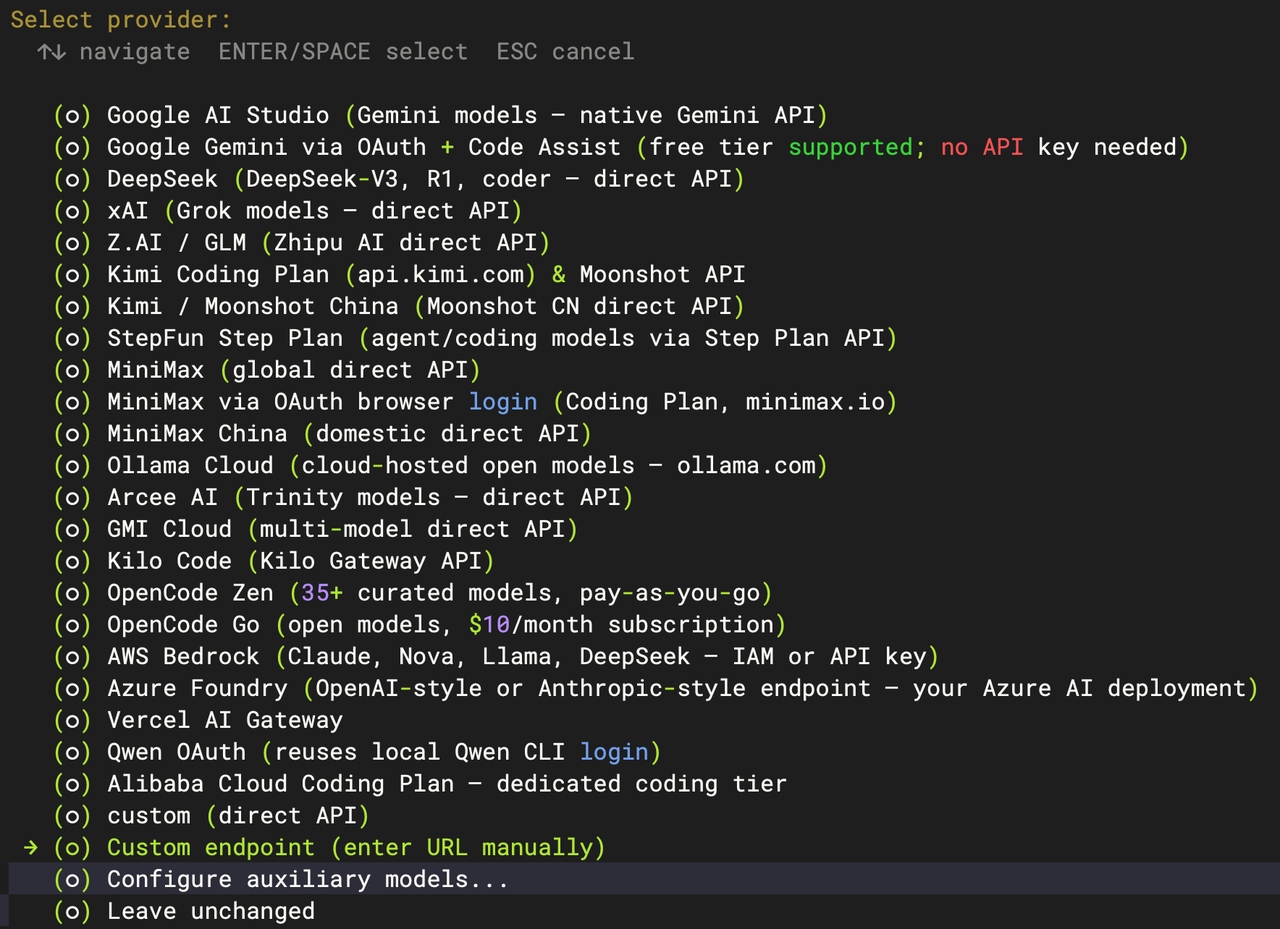
Task: Select the StepFun Step Plan radio button
Action: point(72,339)
